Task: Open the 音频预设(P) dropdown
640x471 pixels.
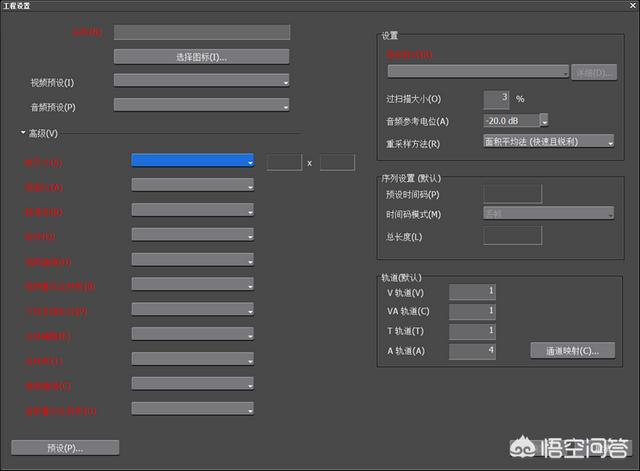Action: point(201,105)
